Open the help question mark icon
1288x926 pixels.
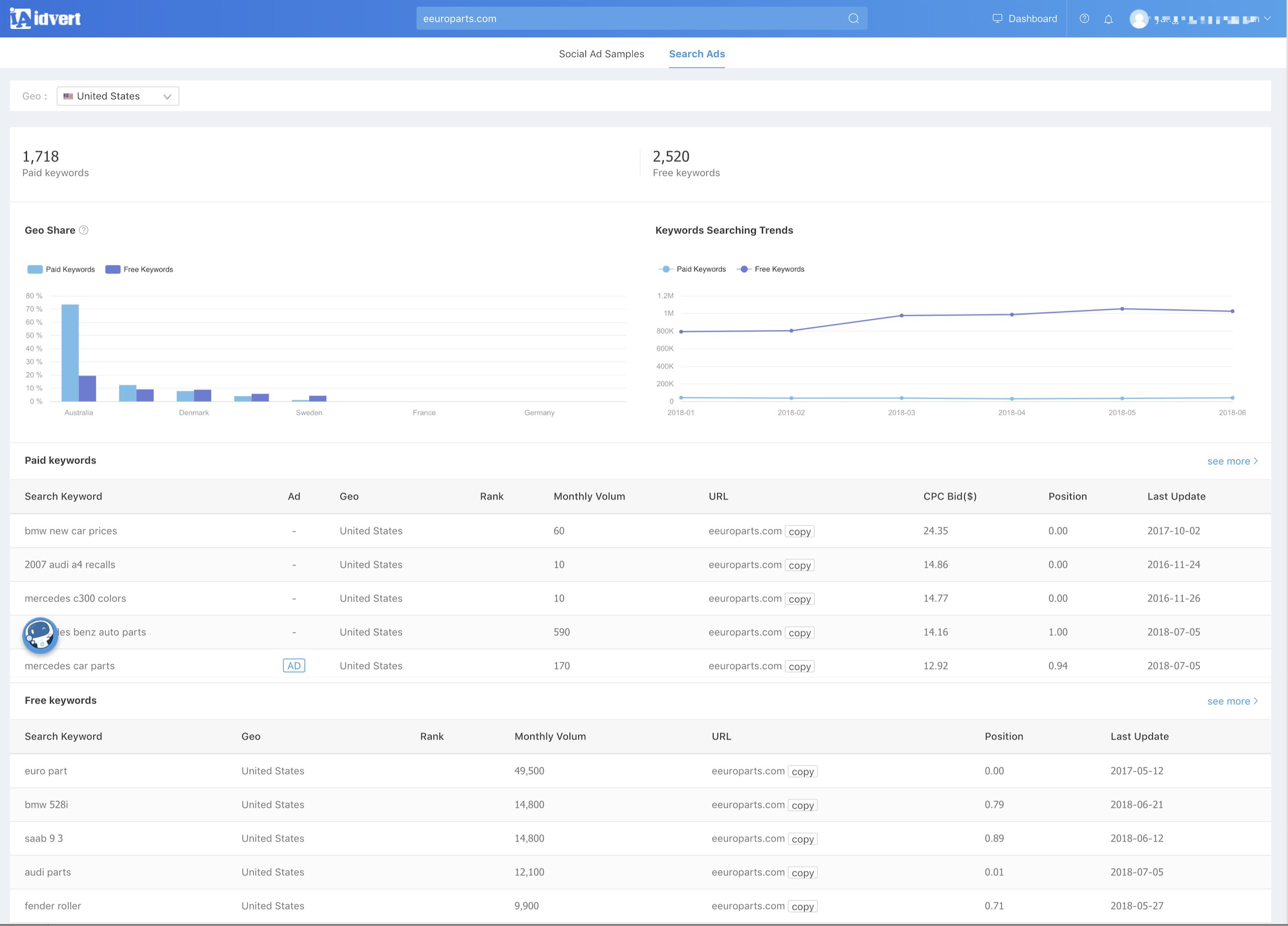1084,19
